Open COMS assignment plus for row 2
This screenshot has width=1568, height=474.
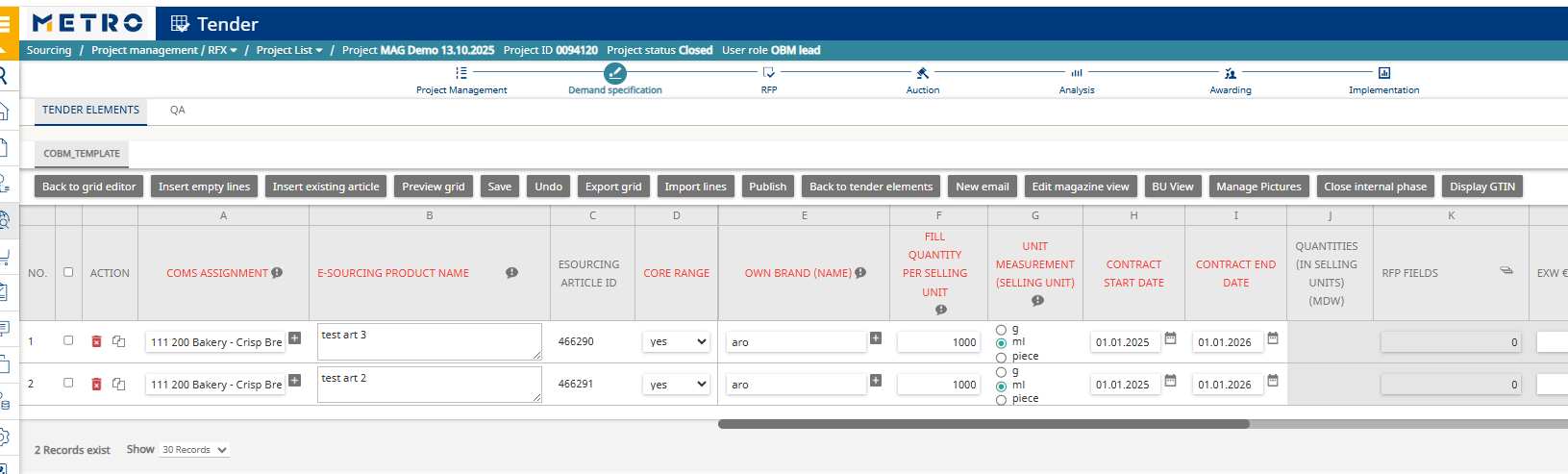(295, 380)
